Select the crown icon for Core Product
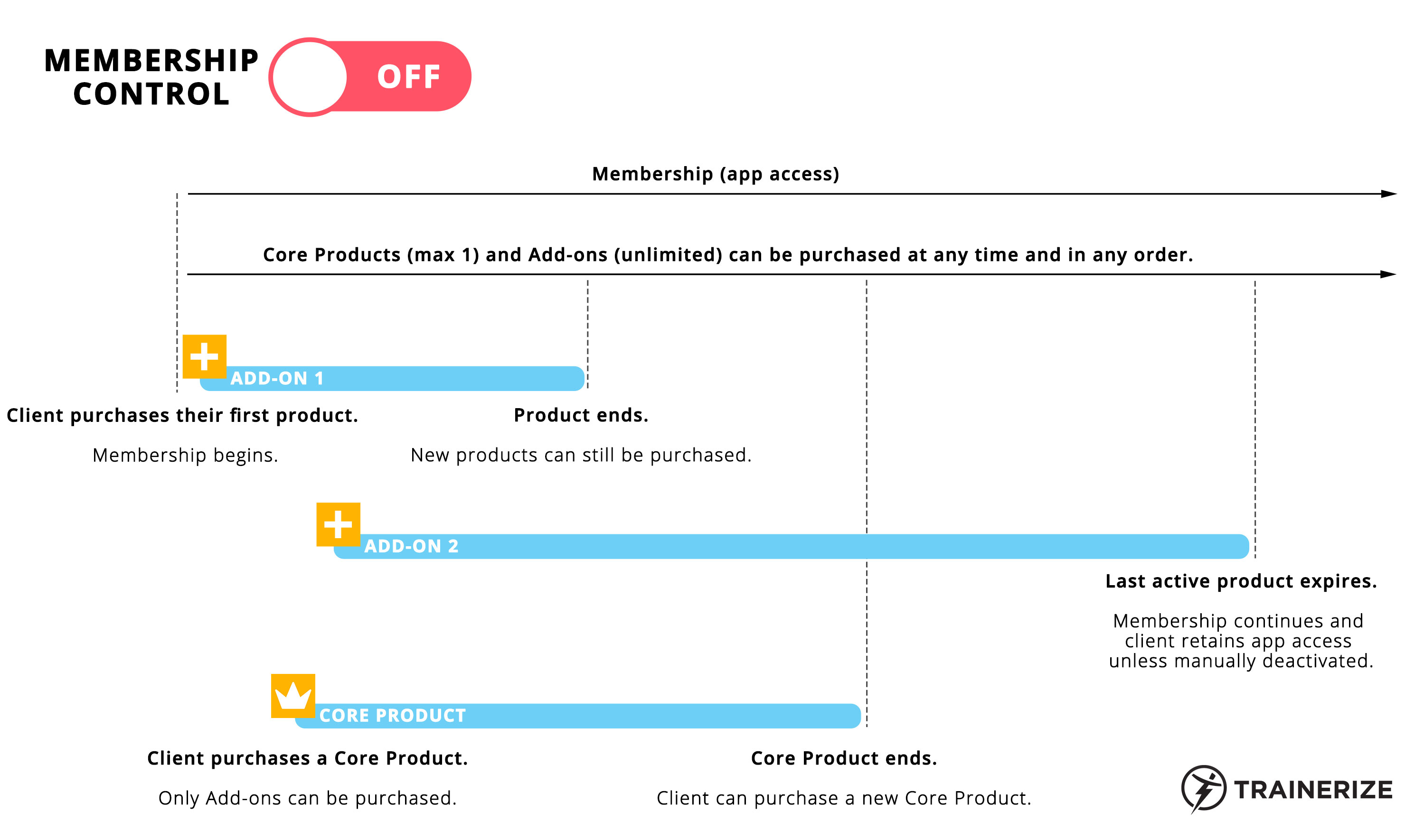Image resolution: width=1424 pixels, height=840 pixels. pos(292,696)
